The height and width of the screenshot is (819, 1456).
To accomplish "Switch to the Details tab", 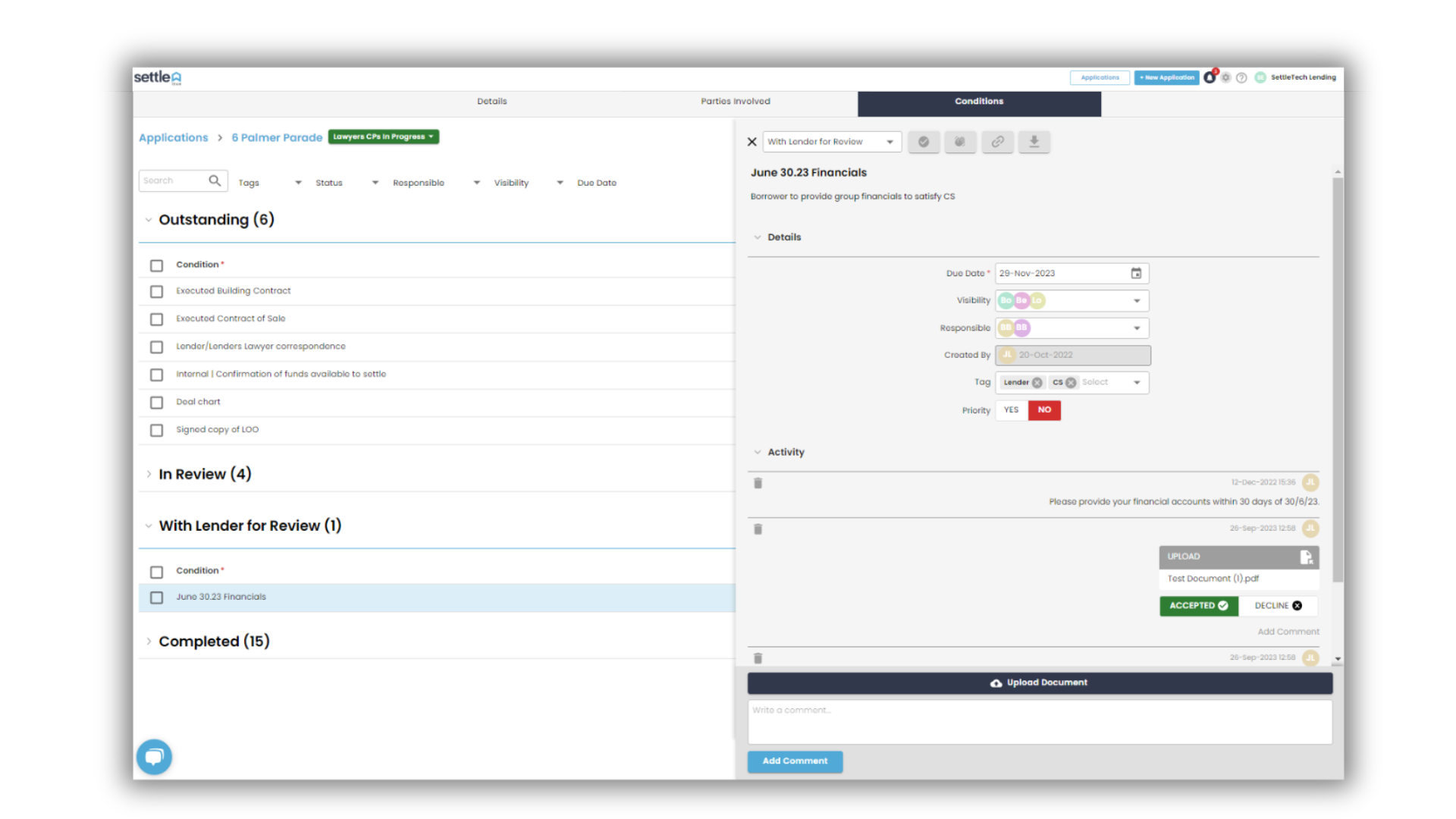I will [491, 100].
